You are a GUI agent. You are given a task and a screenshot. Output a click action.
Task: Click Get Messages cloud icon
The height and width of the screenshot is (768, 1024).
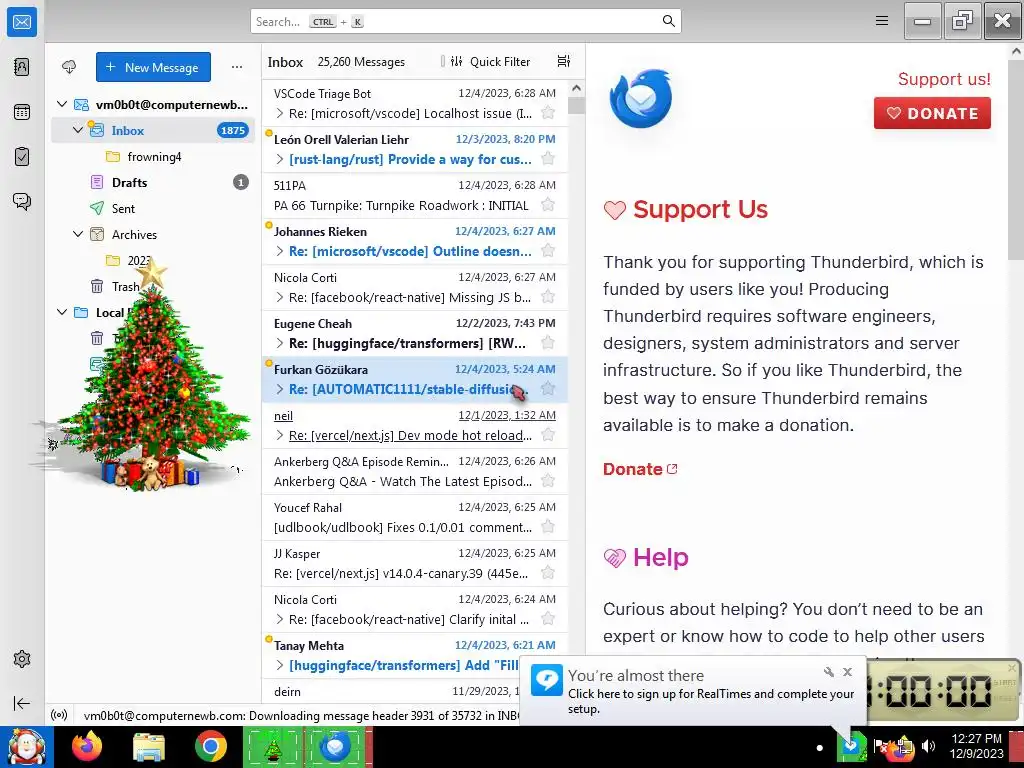click(x=69, y=67)
